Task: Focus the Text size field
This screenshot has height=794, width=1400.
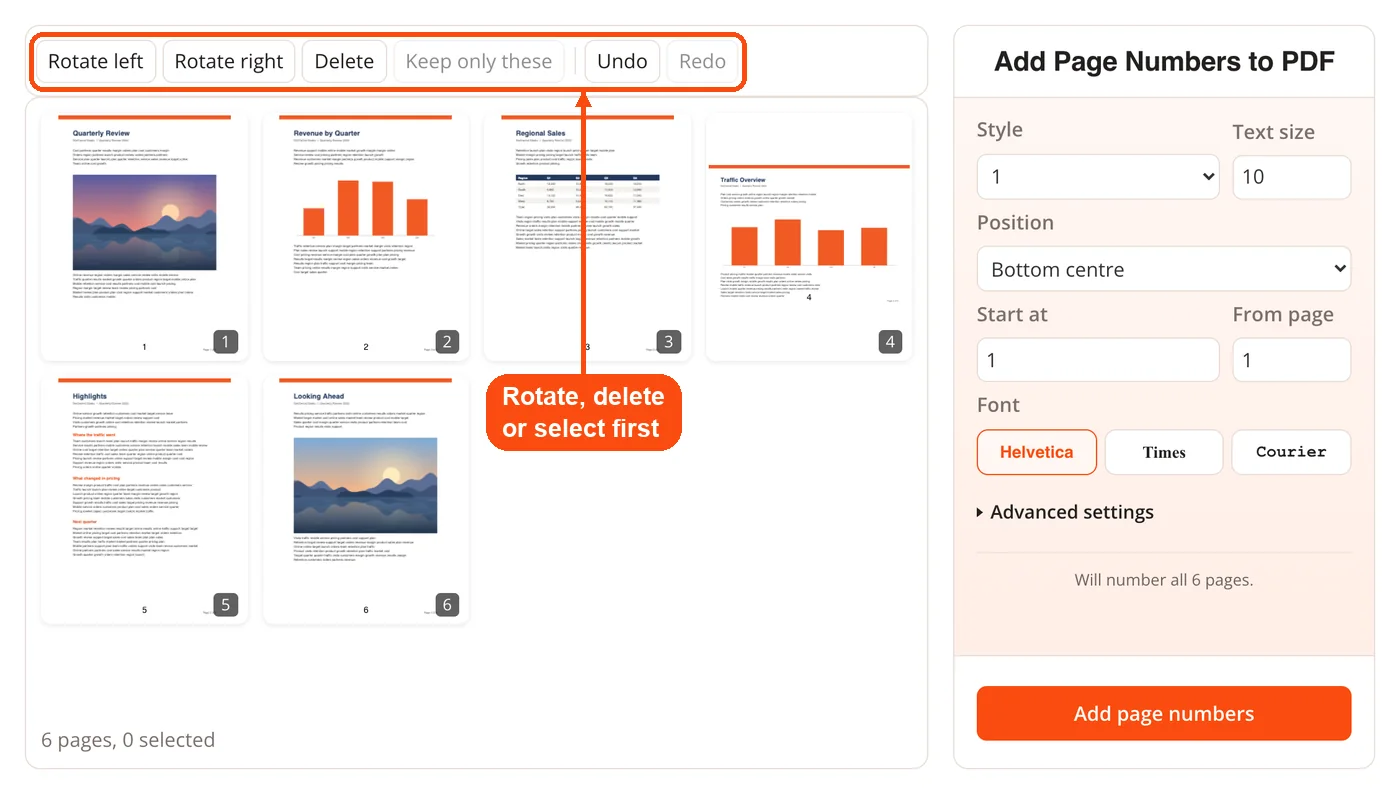Action: 1291,177
